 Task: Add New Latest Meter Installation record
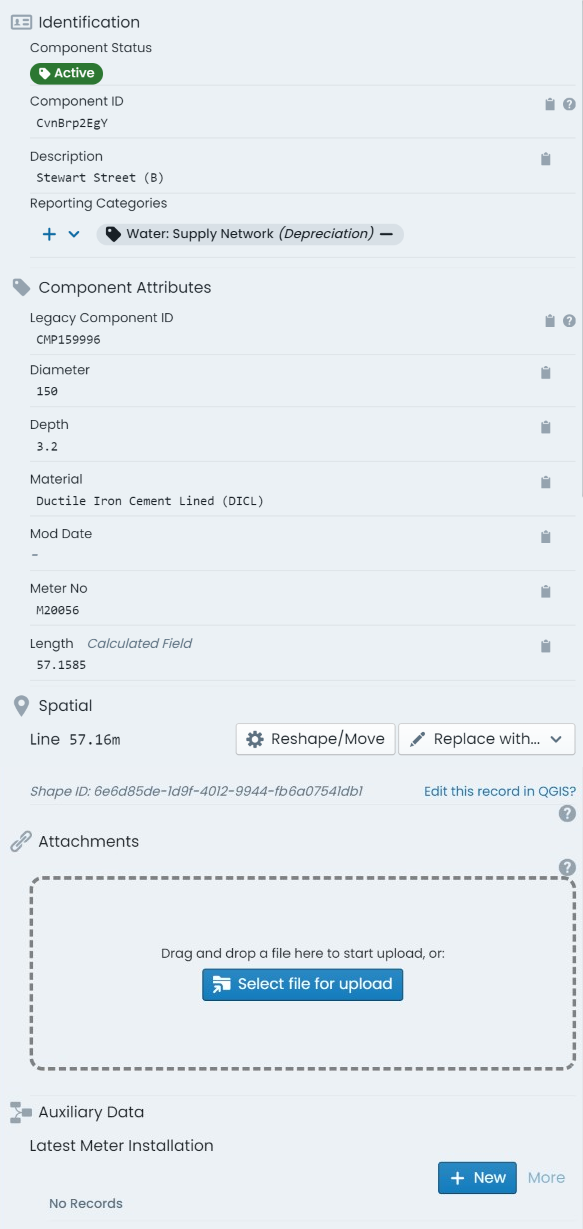[478, 1178]
